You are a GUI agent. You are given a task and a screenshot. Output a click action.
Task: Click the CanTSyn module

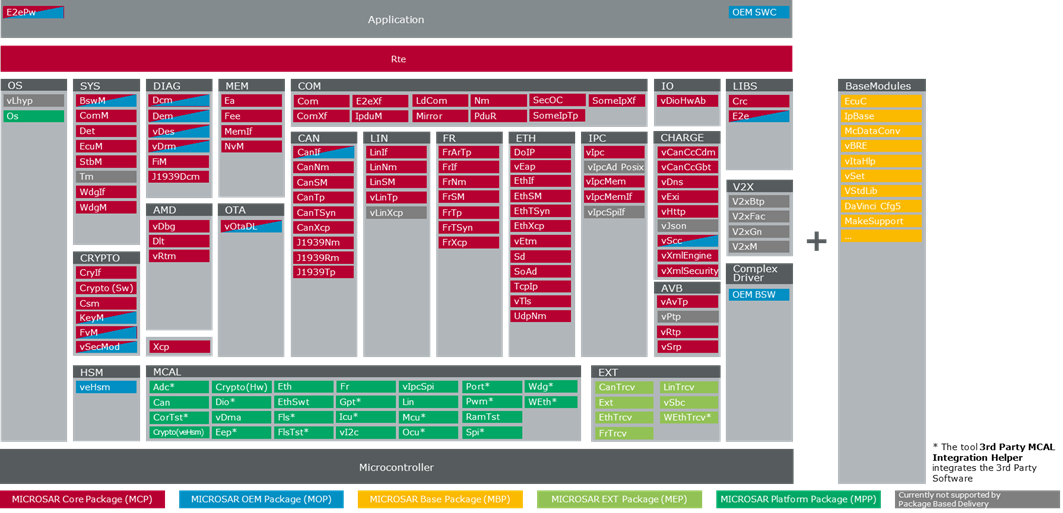pos(324,212)
